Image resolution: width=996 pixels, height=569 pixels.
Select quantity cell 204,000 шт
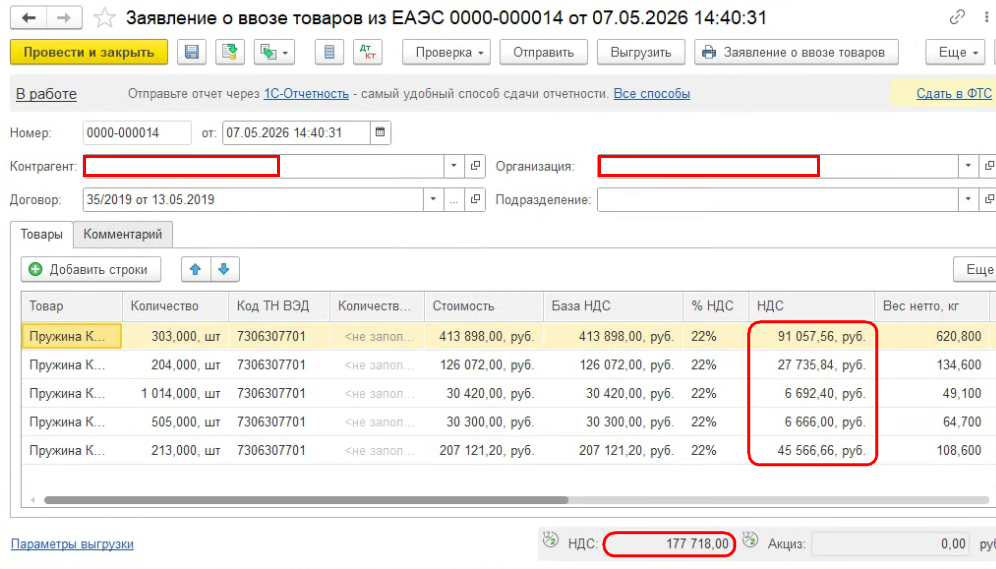coord(175,365)
